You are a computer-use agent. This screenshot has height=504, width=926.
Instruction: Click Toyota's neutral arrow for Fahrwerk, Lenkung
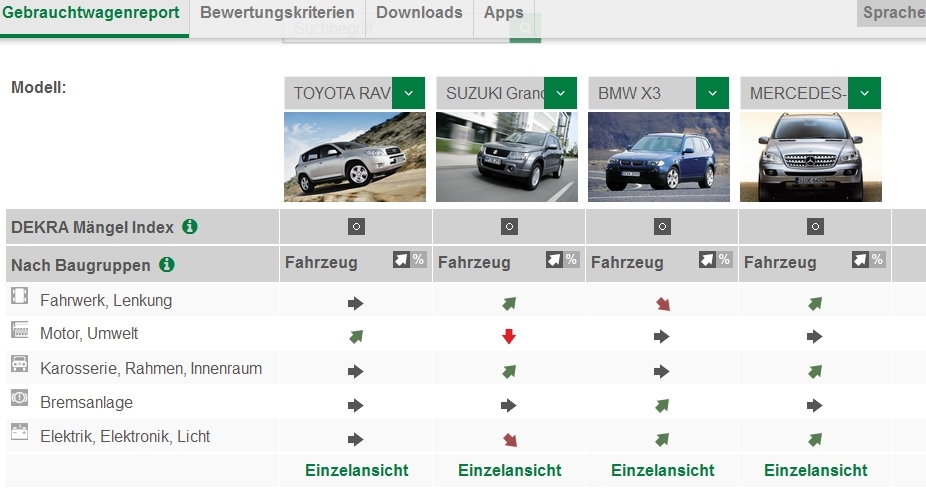point(356,304)
